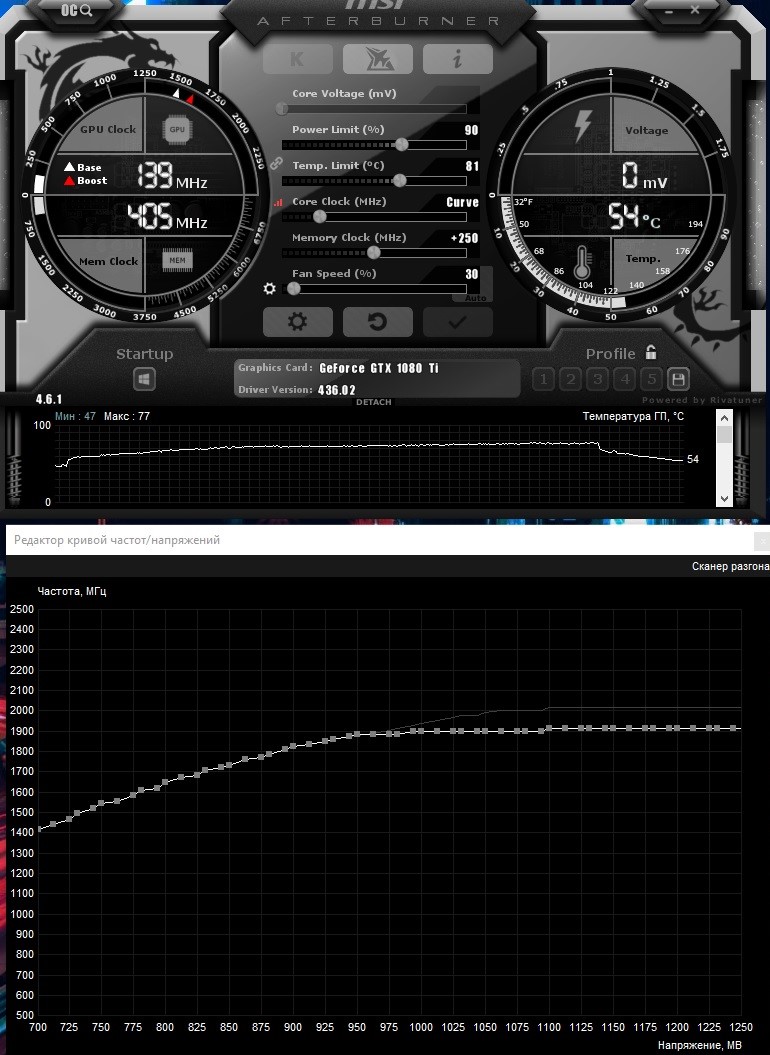This screenshot has height=1055, width=770.
Task: Select profile slot 3
Action: pyautogui.click(x=598, y=379)
